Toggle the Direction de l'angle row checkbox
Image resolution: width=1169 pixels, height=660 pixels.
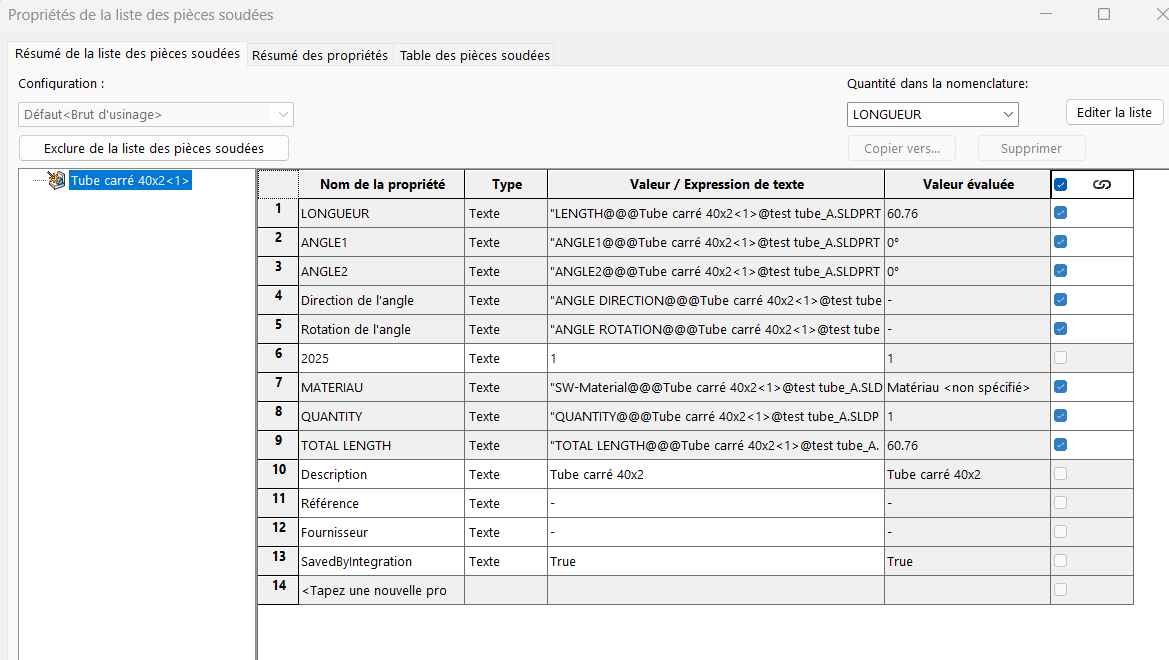point(1060,301)
